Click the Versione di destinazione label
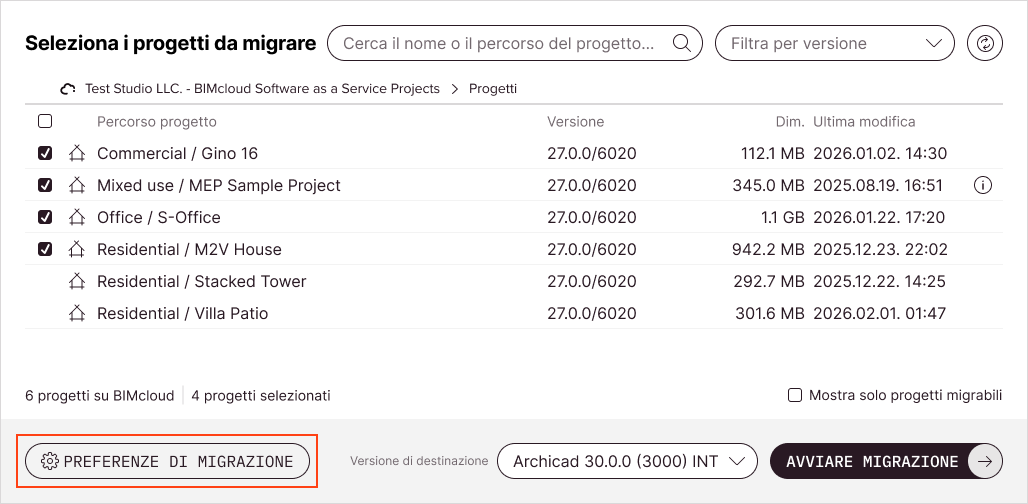This screenshot has width=1028, height=504. click(x=419, y=461)
